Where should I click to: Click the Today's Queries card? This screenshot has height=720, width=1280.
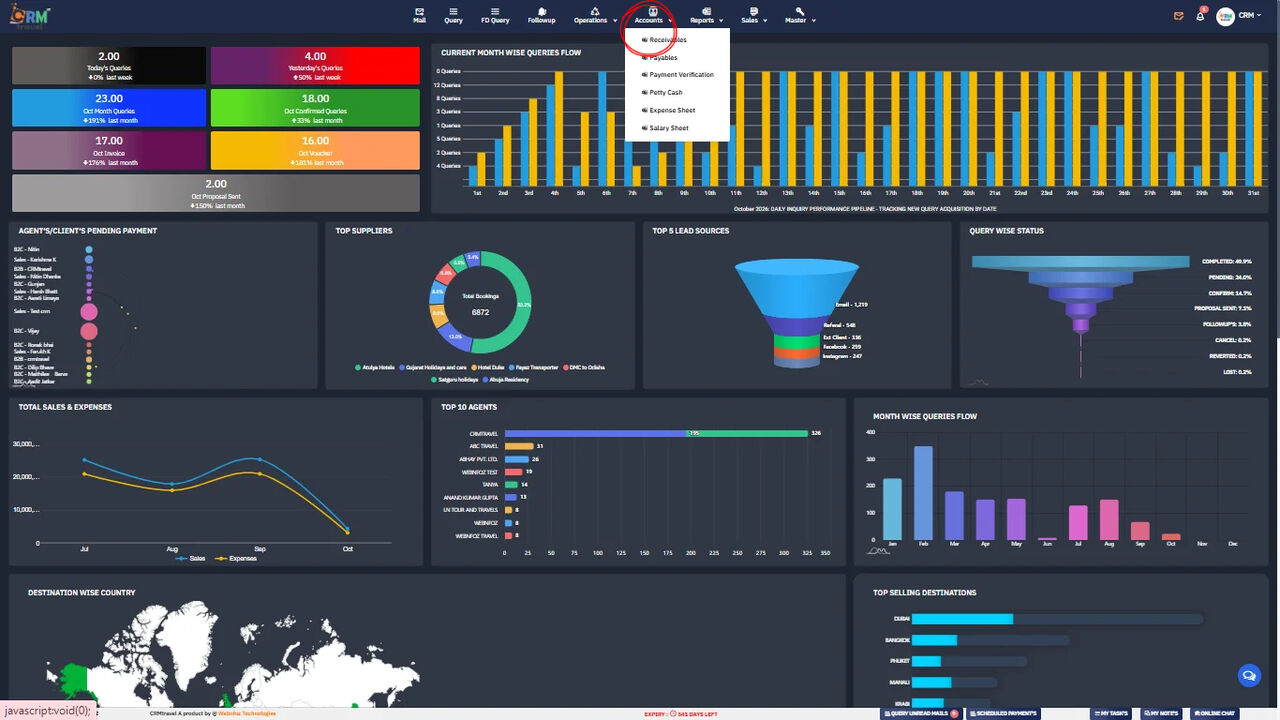(x=109, y=65)
